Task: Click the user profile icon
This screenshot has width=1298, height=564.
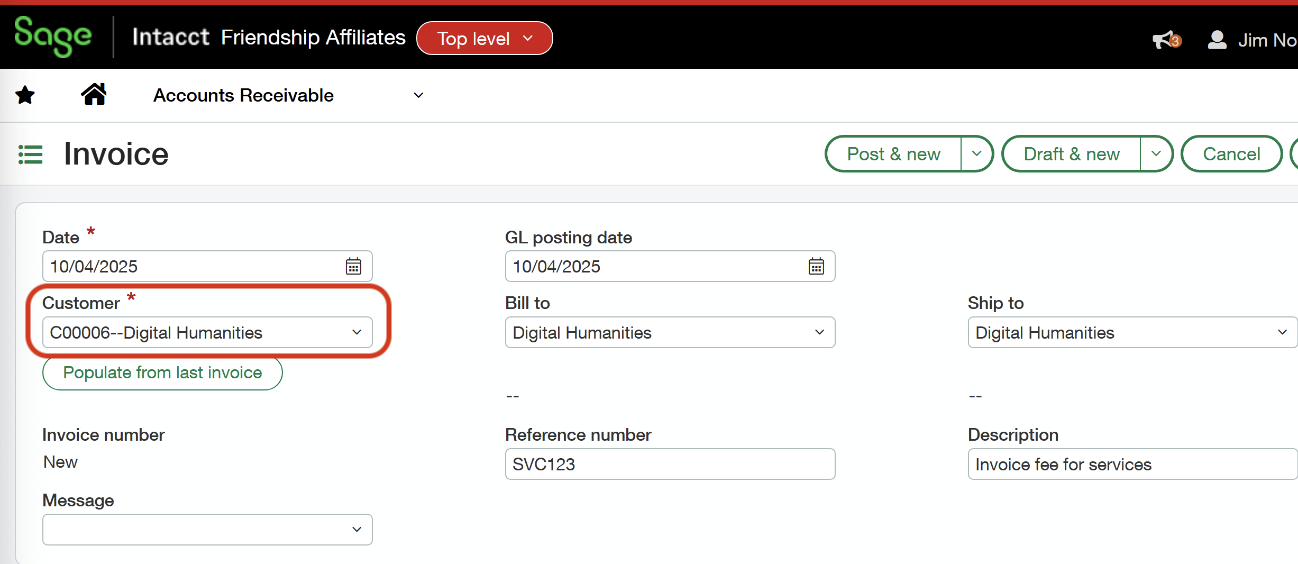Action: click(x=1217, y=40)
